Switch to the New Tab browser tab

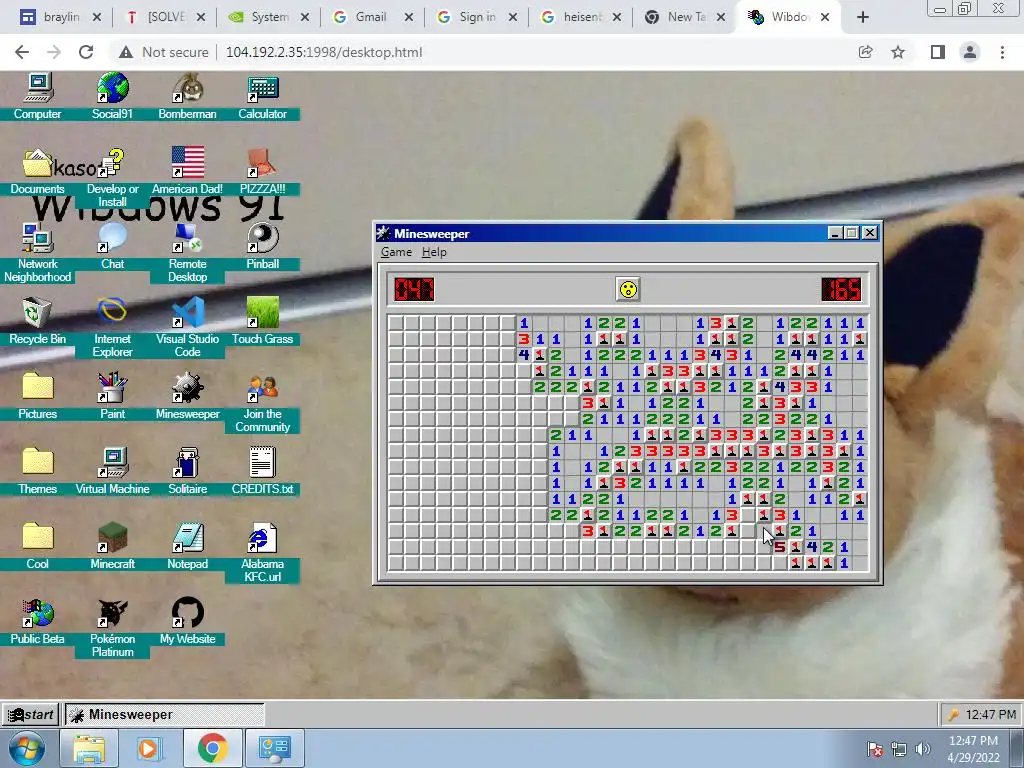(x=684, y=17)
